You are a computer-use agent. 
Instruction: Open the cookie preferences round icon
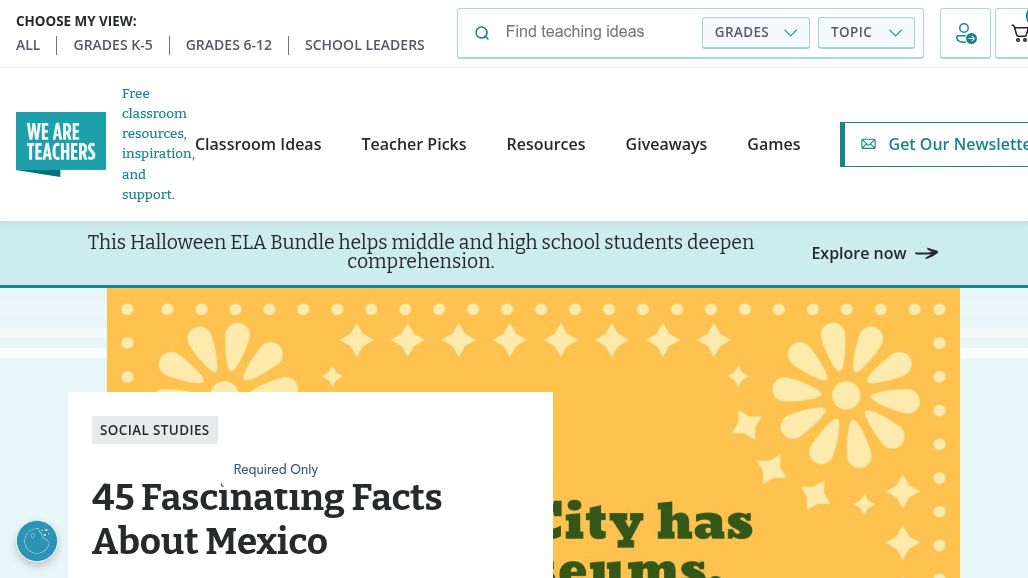(37, 541)
